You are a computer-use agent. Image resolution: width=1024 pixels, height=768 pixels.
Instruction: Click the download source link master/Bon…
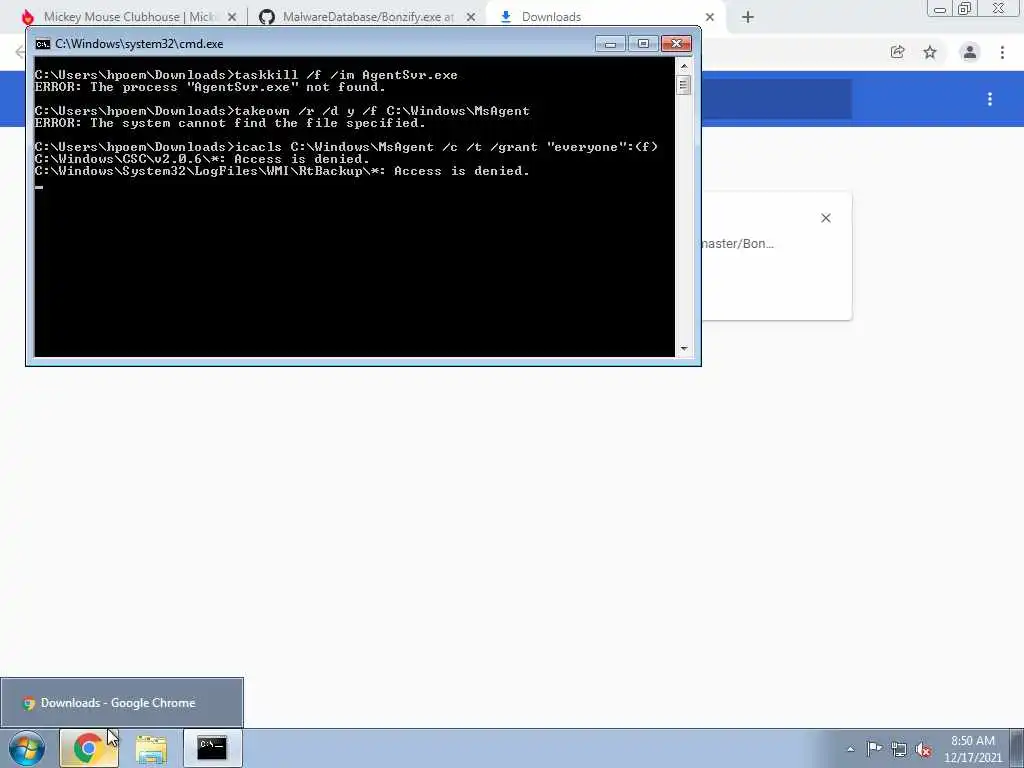click(738, 244)
